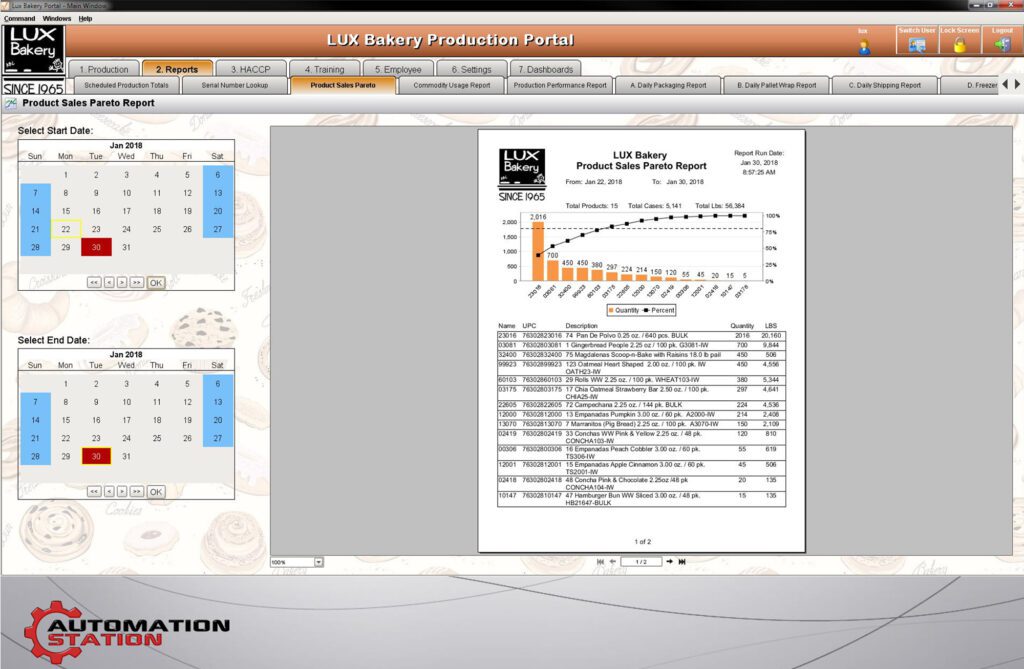
Task: Switch to the 3. HACCP tab
Action: coord(248,69)
